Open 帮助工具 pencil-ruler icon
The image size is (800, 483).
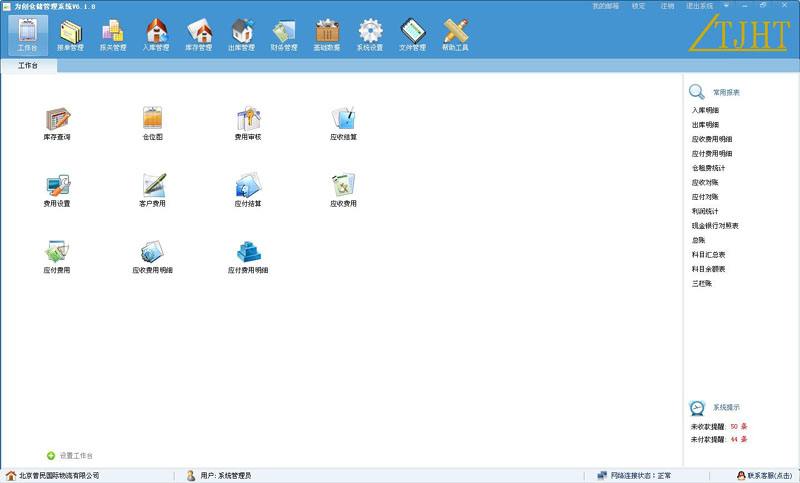pos(455,34)
